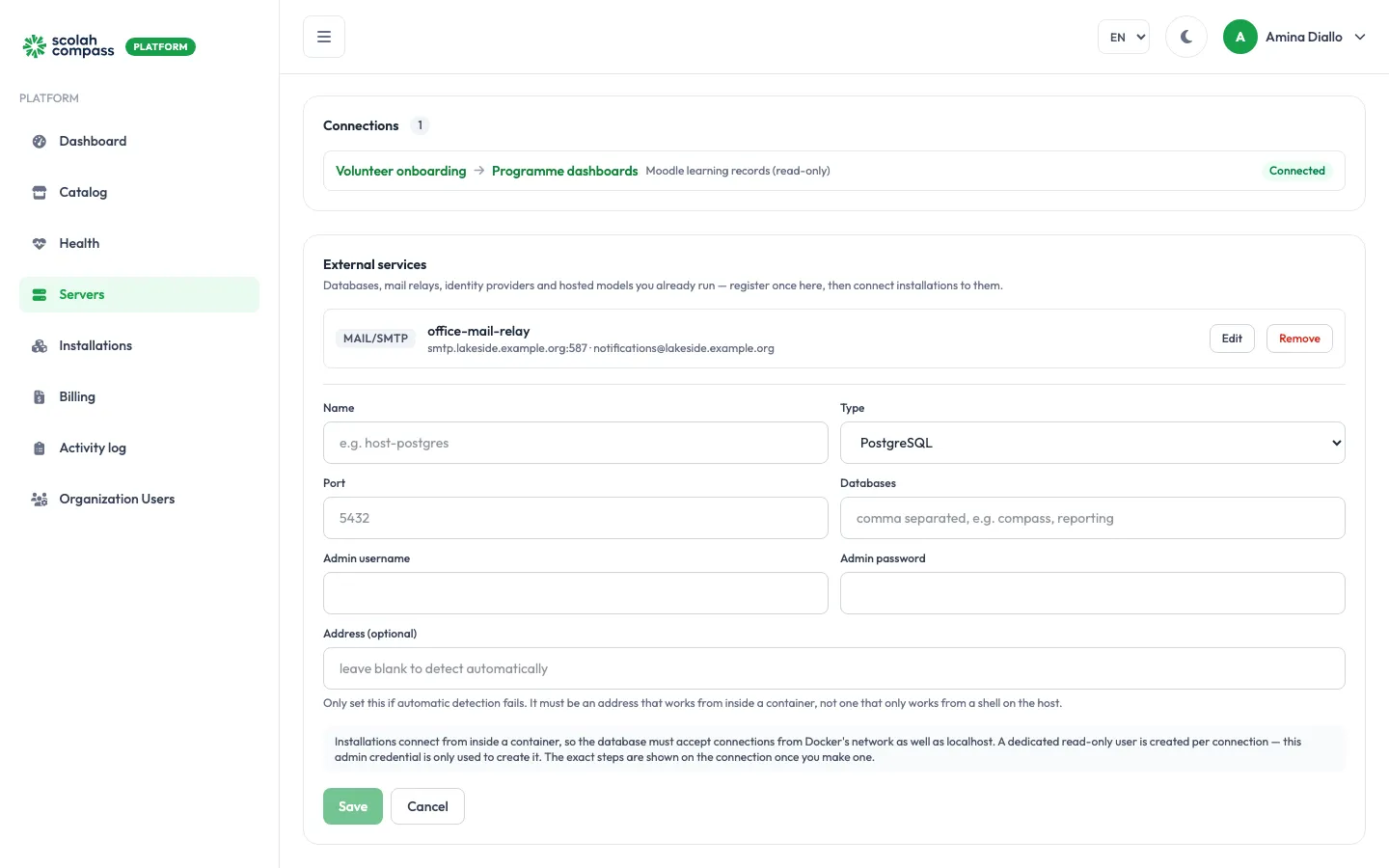Click the Health heart icon
Image resolution: width=1389 pixels, height=868 pixels.
[x=40, y=244]
